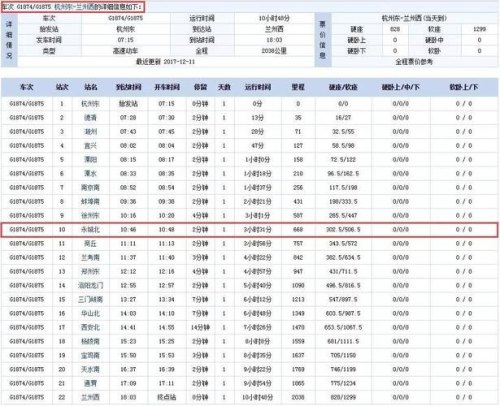500x406 pixels.
Task: Select the 07:15 departure time in detail panel
Action: pyautogui.click(x=126, y=40)
